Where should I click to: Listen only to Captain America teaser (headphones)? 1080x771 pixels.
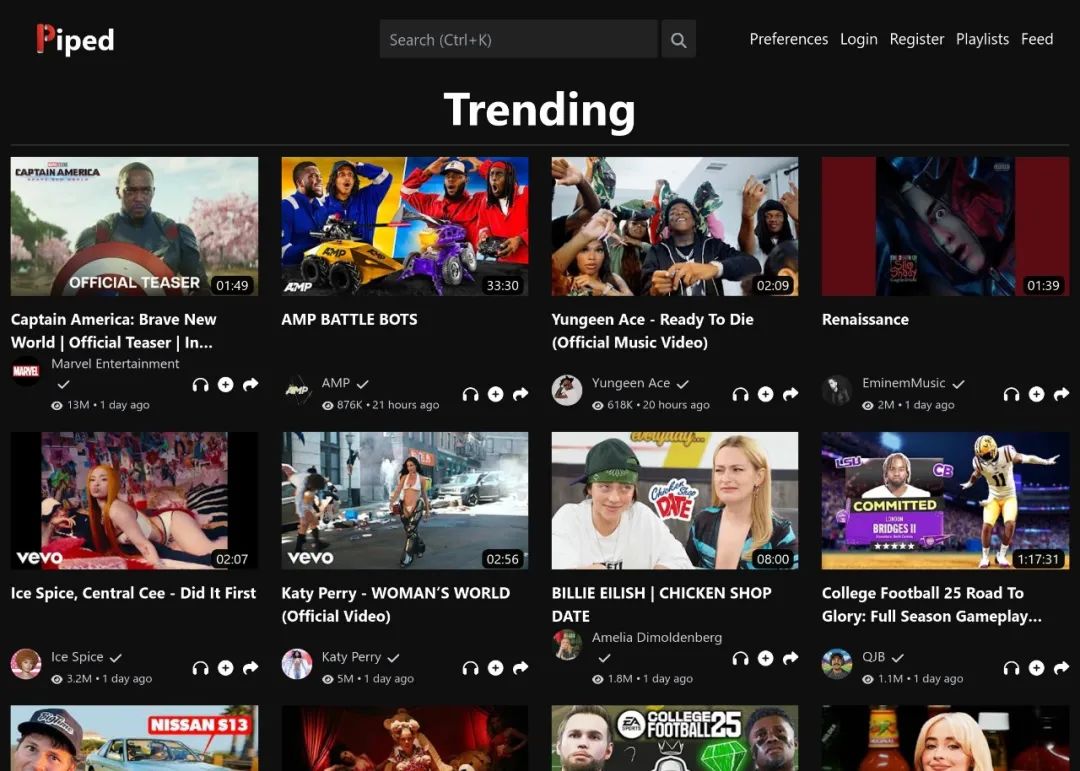click(200, 384)
